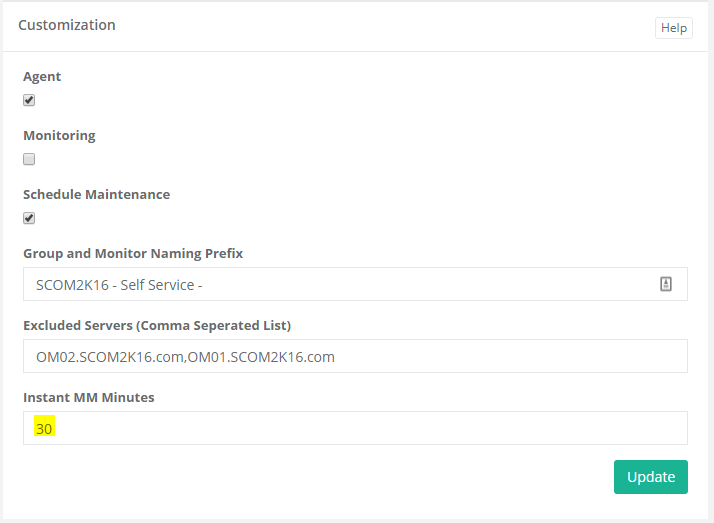This screenshot has width=714, height=523.
Task: Click OM02.SCOM2K16.com in the excluded list
Action: [x=110, y=357]
